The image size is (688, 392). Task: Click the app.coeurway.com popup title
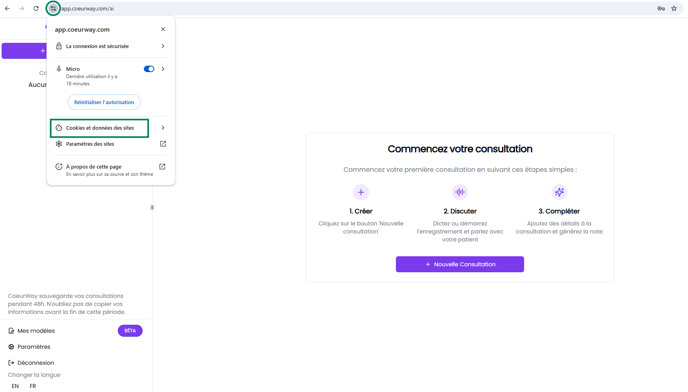click(82, 29)
